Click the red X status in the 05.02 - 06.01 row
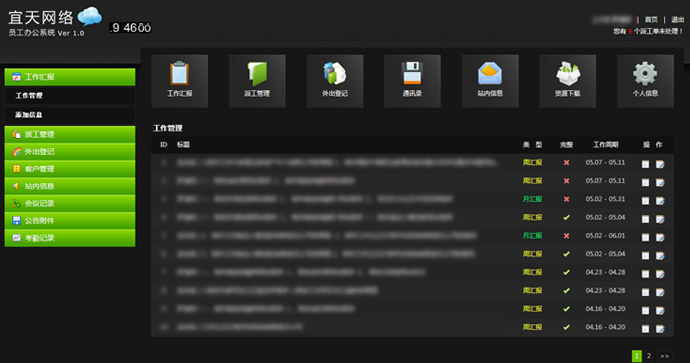This screenshot has height=363, width=690. point(566,236)
